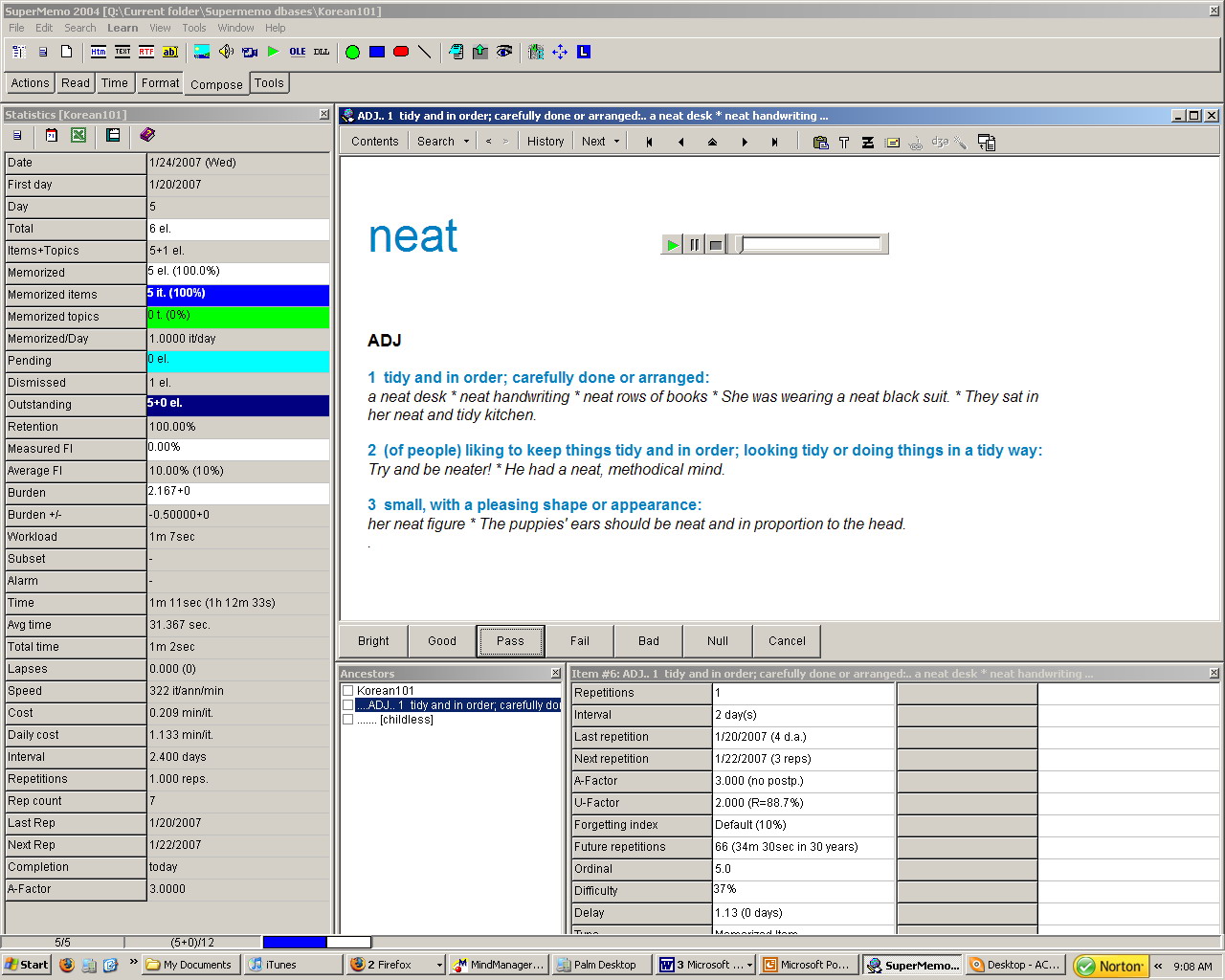
Task: Insert a blue rectangle shape
Action: pos(377,52)
